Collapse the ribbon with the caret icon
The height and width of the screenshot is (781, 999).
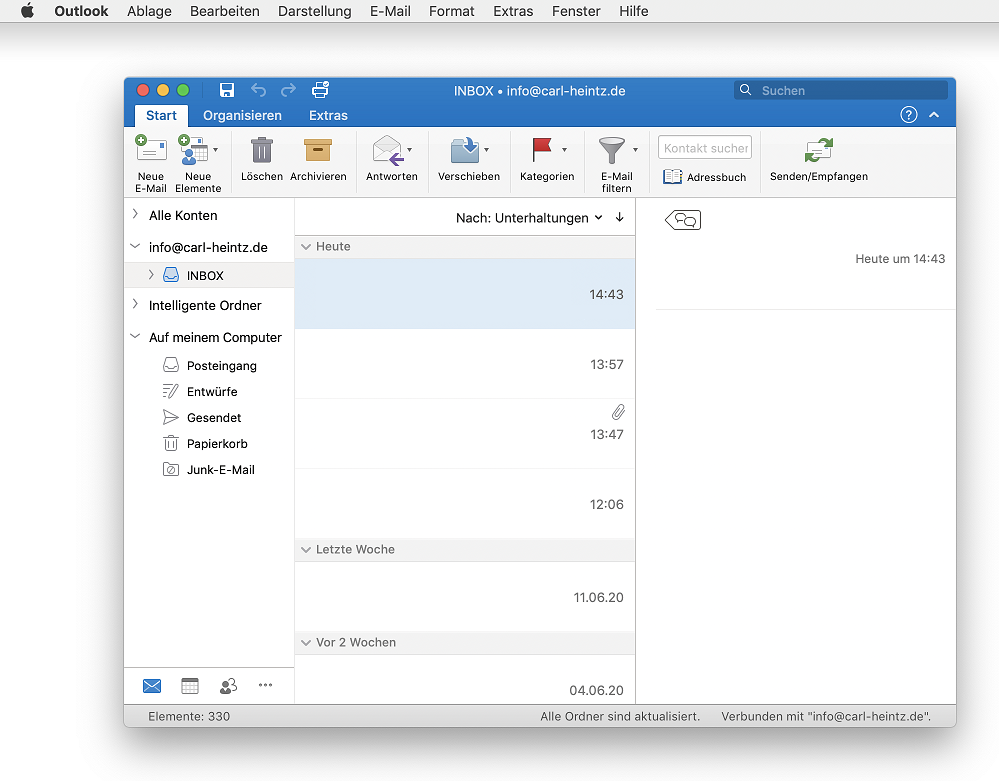tap(934, 115)
